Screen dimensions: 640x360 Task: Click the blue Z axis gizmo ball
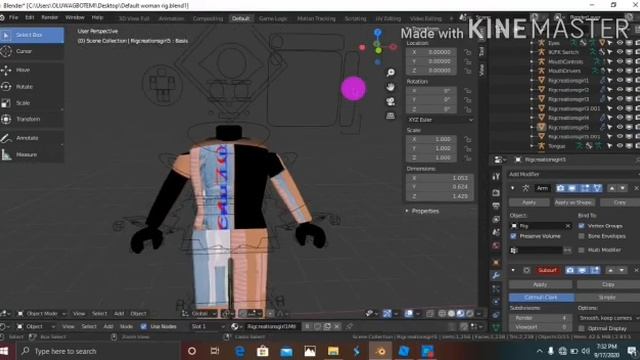378,33
